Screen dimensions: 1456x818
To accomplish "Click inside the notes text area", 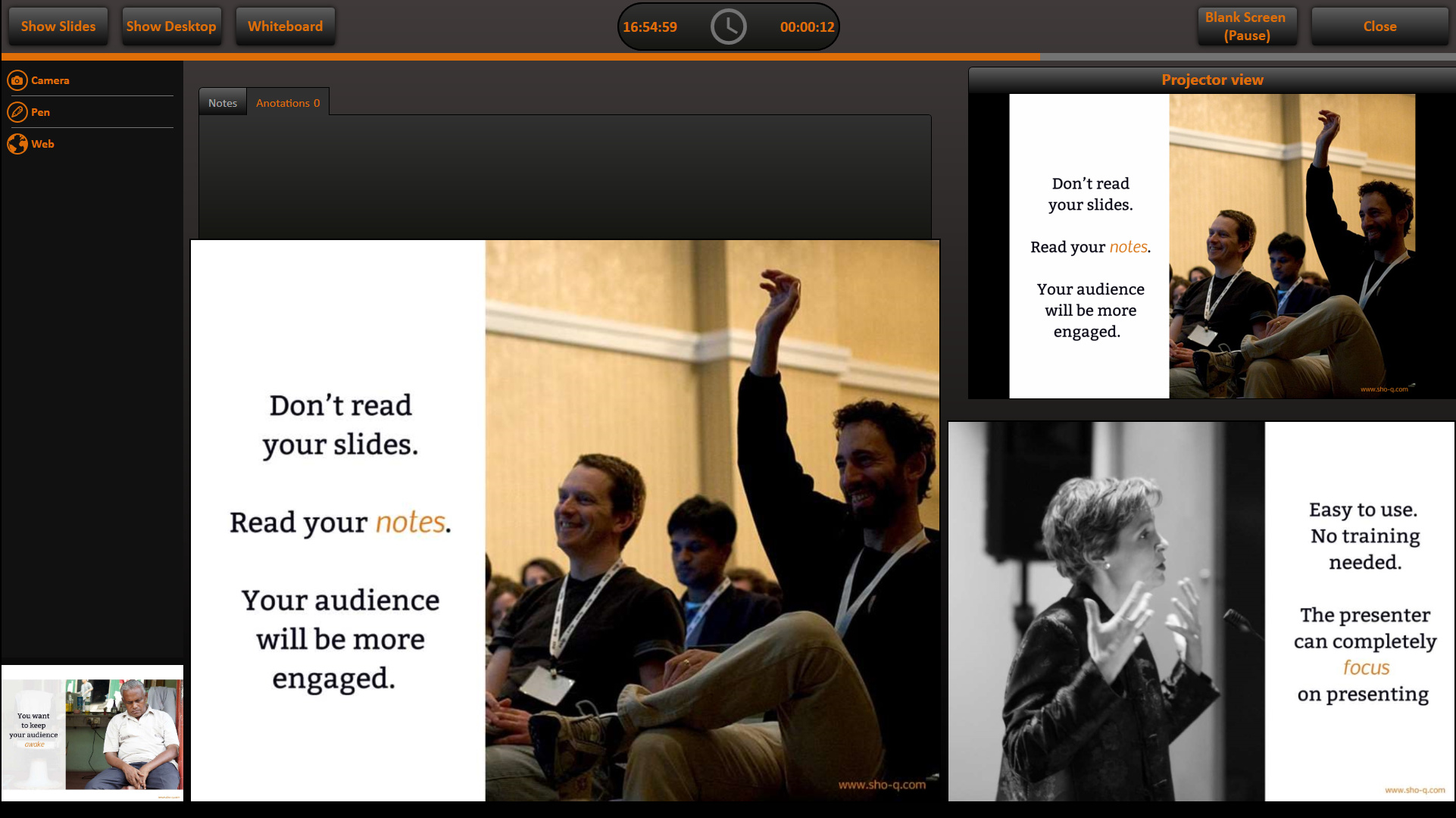I will tap(564, 176).
